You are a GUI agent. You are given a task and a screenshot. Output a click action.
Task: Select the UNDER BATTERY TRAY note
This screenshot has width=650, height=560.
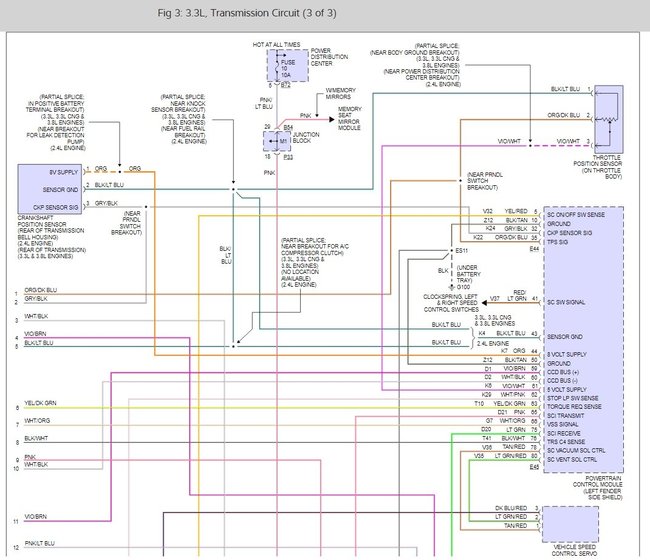click(468, 274)
